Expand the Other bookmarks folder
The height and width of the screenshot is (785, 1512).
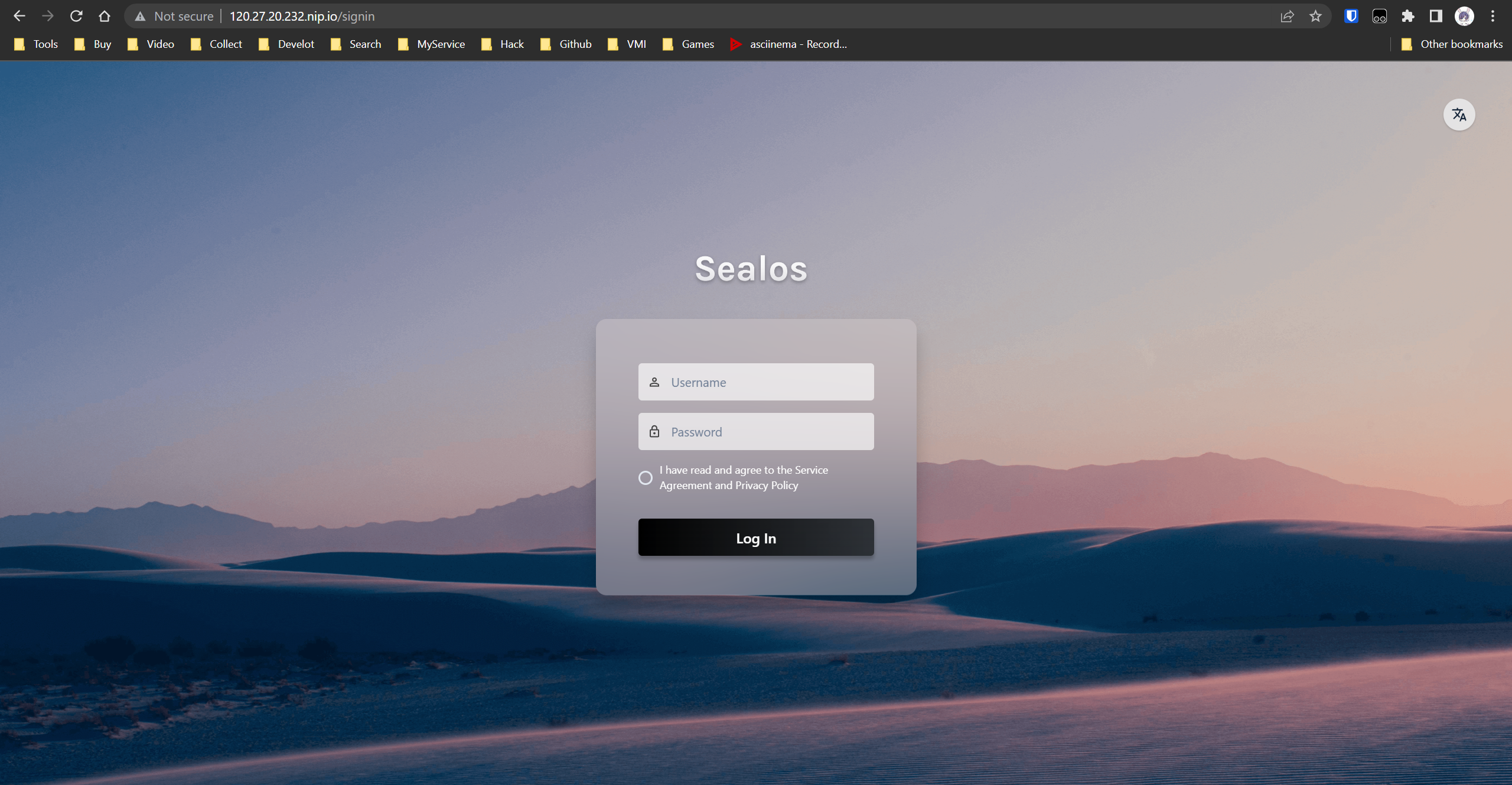(1452, 44)
